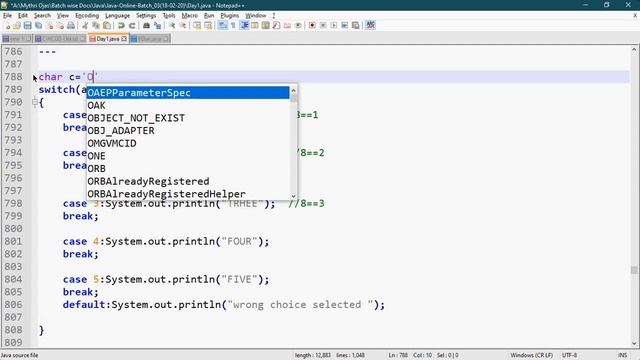Click the ABC spell check icon
This screenshot has height=360, width=640.
pos(370,25)
